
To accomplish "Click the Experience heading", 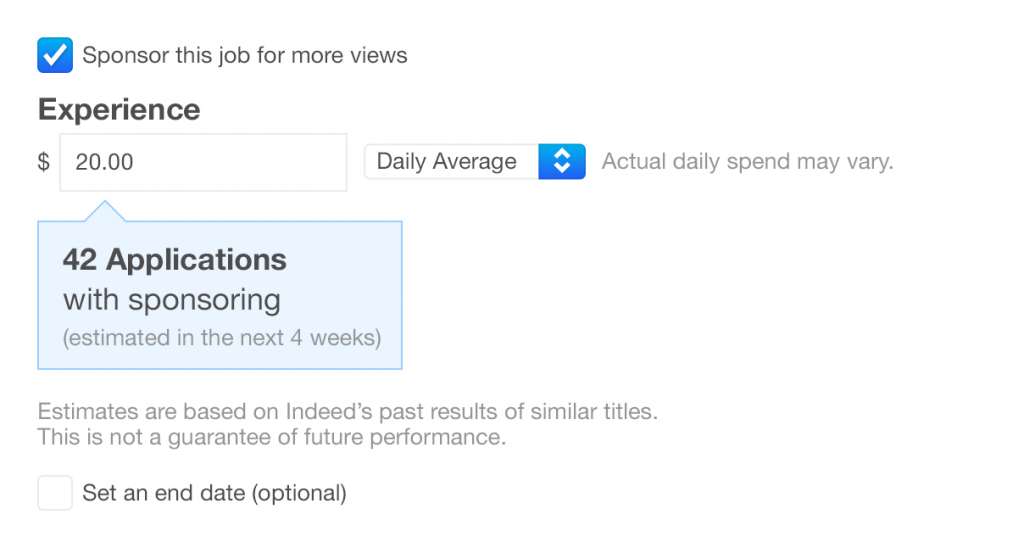I will 119,109.
